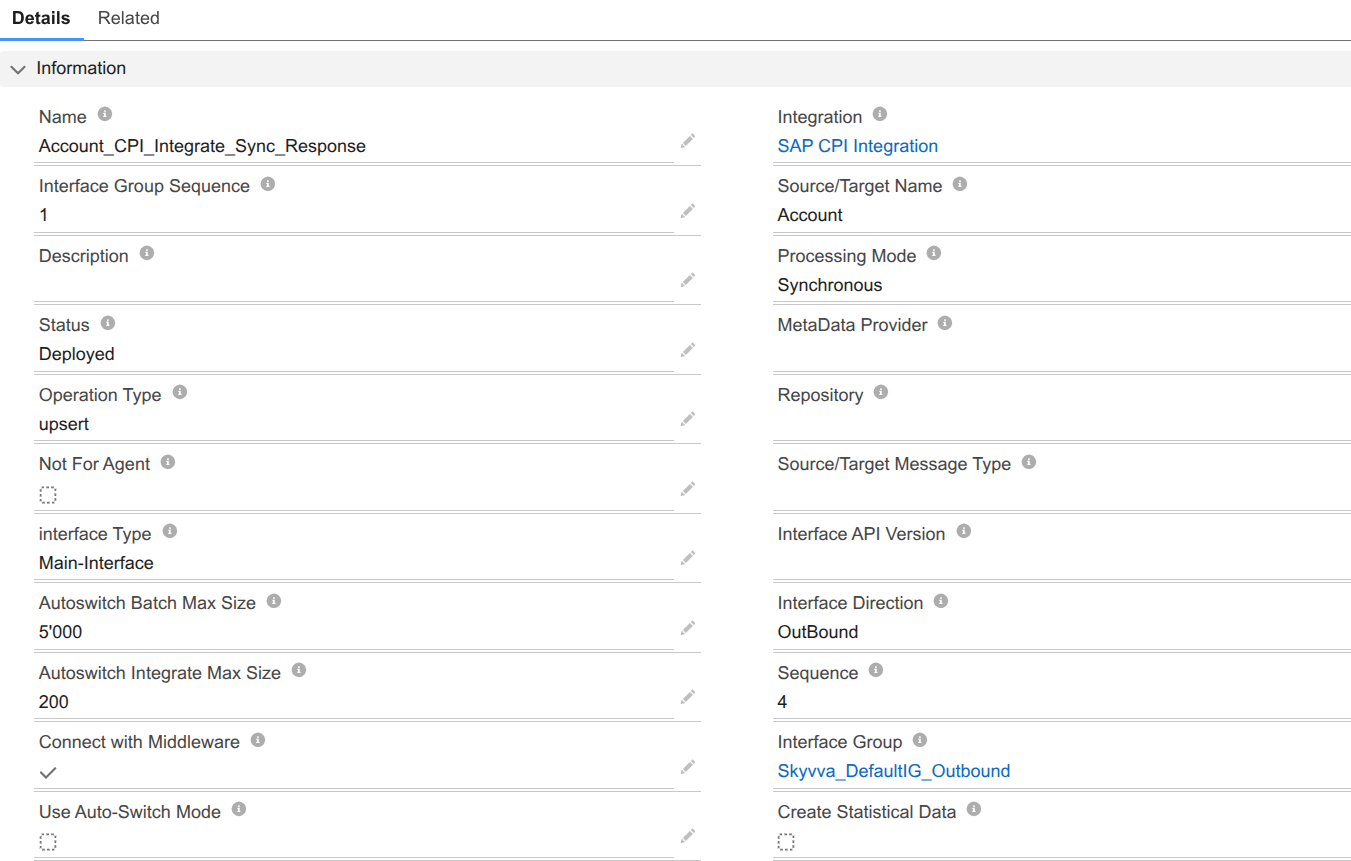Screen dimensions: 1351x861
Task: Edit interface Type using pencil icon
Action: 688,557
